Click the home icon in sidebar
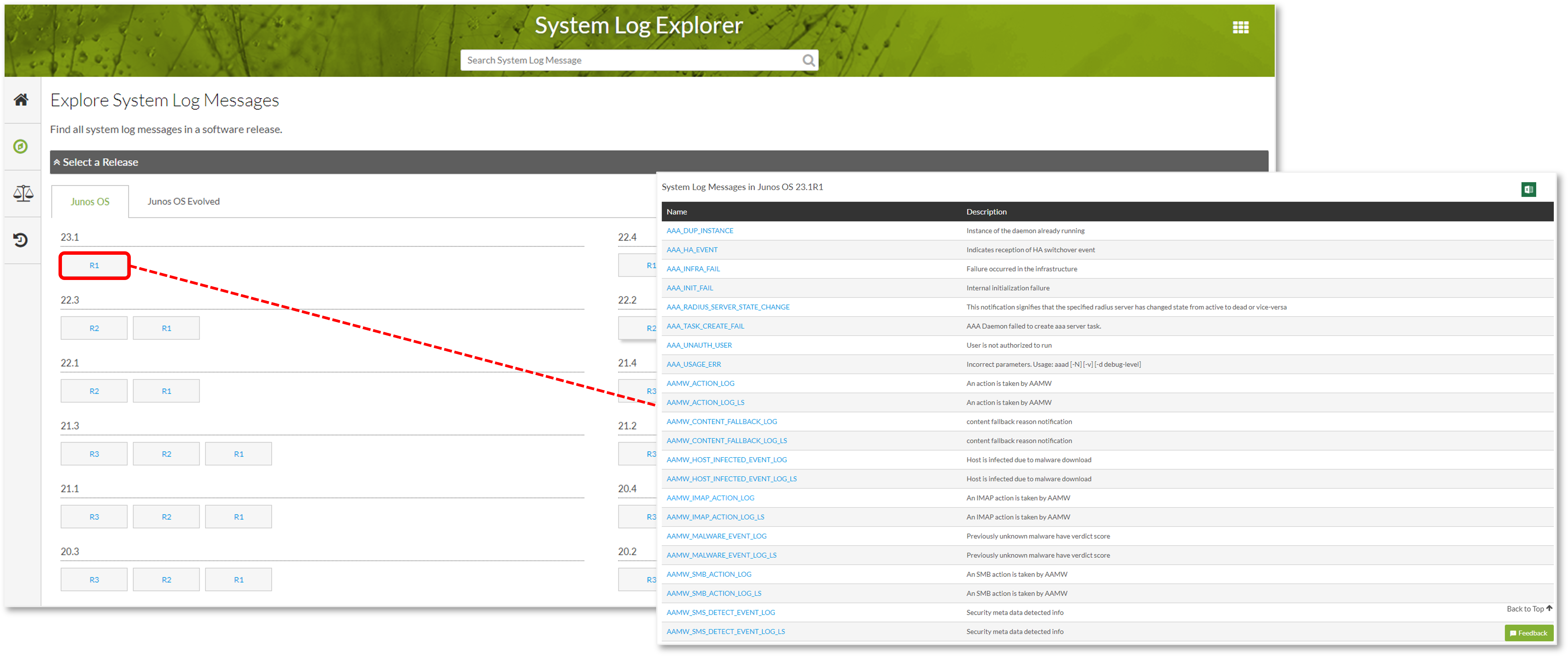 (21, 100)
